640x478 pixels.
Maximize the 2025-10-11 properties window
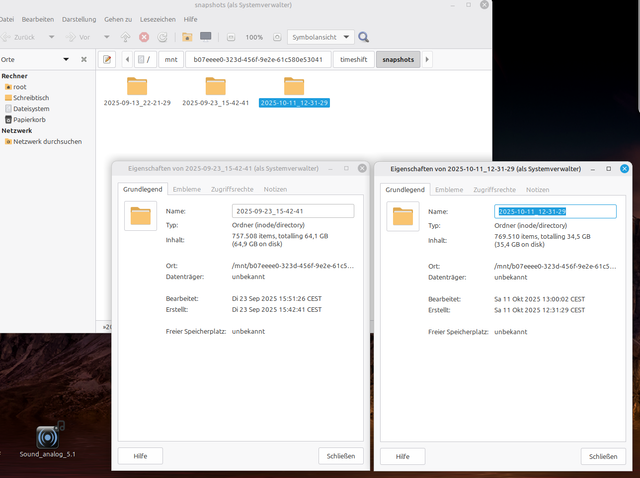click(609, 169)
